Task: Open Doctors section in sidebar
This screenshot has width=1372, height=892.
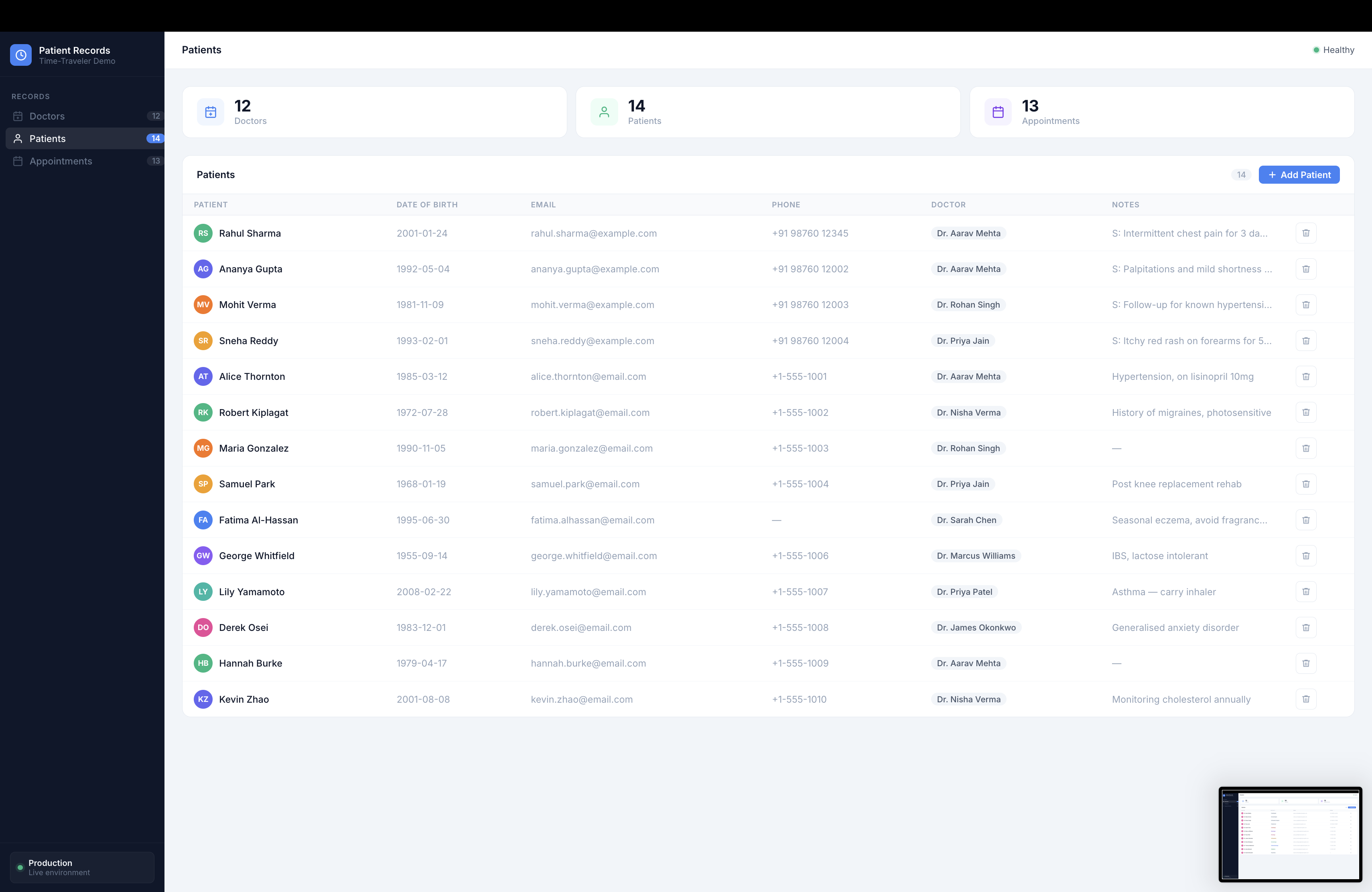Action: point(47,116)
